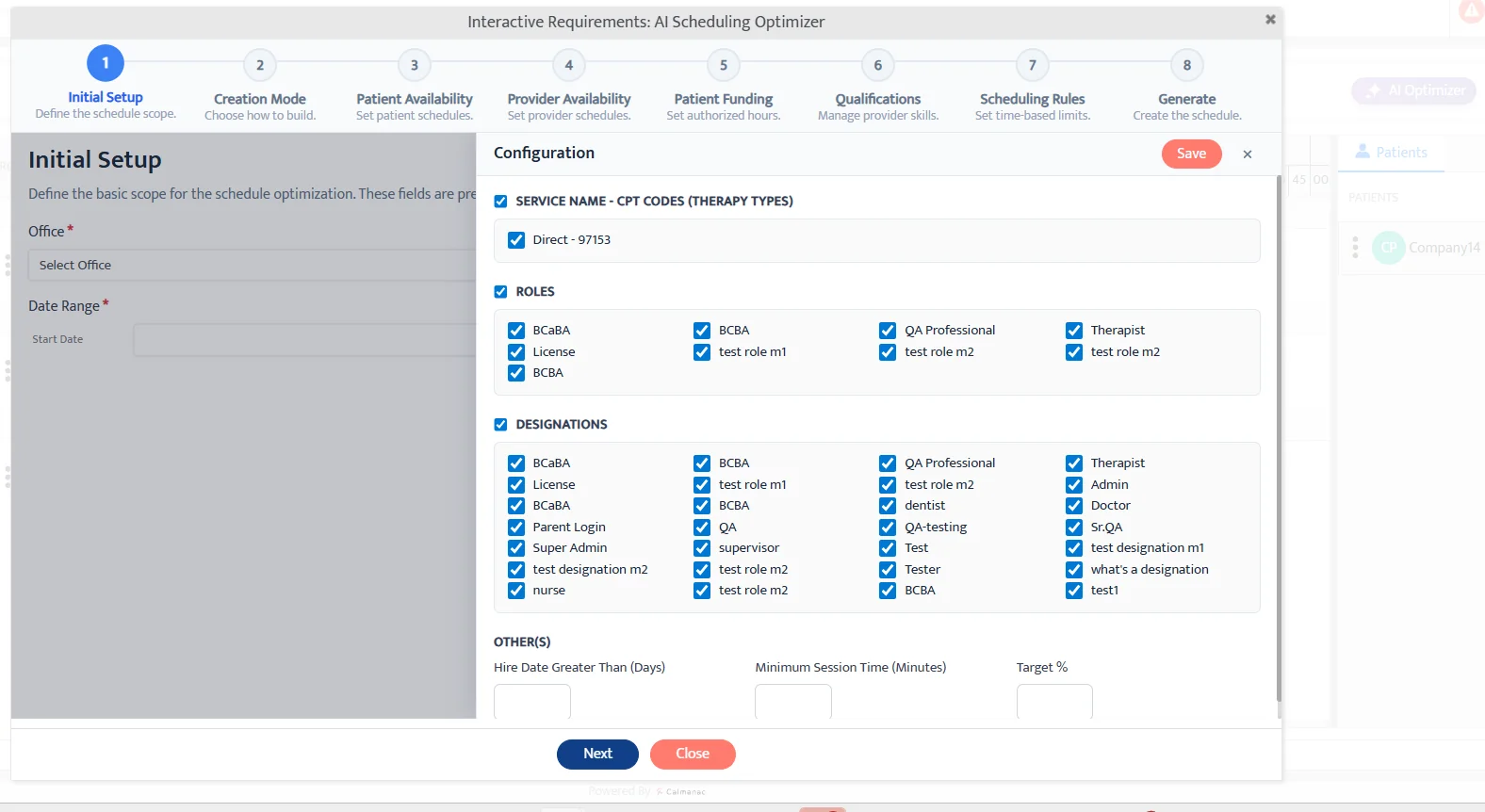Screen dimensions: 1485x812
Task: Uncheck QA-testing designation
Action: pyautogui.click(x=888, y=528)
